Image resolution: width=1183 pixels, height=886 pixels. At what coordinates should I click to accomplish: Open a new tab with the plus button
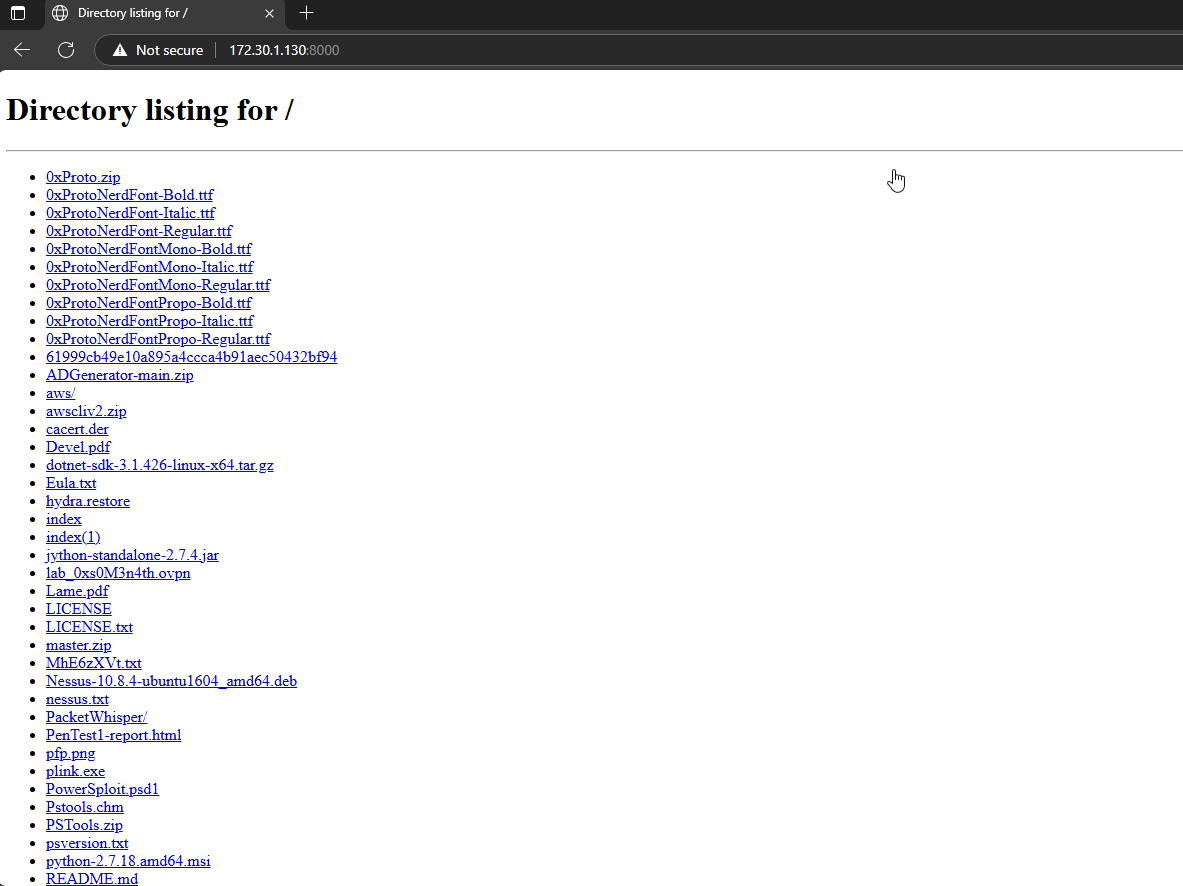[306, 13]
